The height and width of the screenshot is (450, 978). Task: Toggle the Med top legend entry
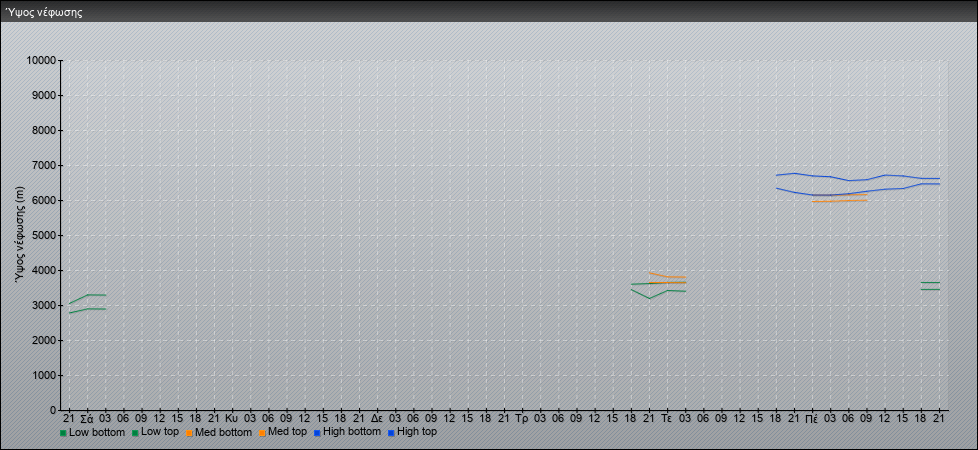[x=283, y=432]
